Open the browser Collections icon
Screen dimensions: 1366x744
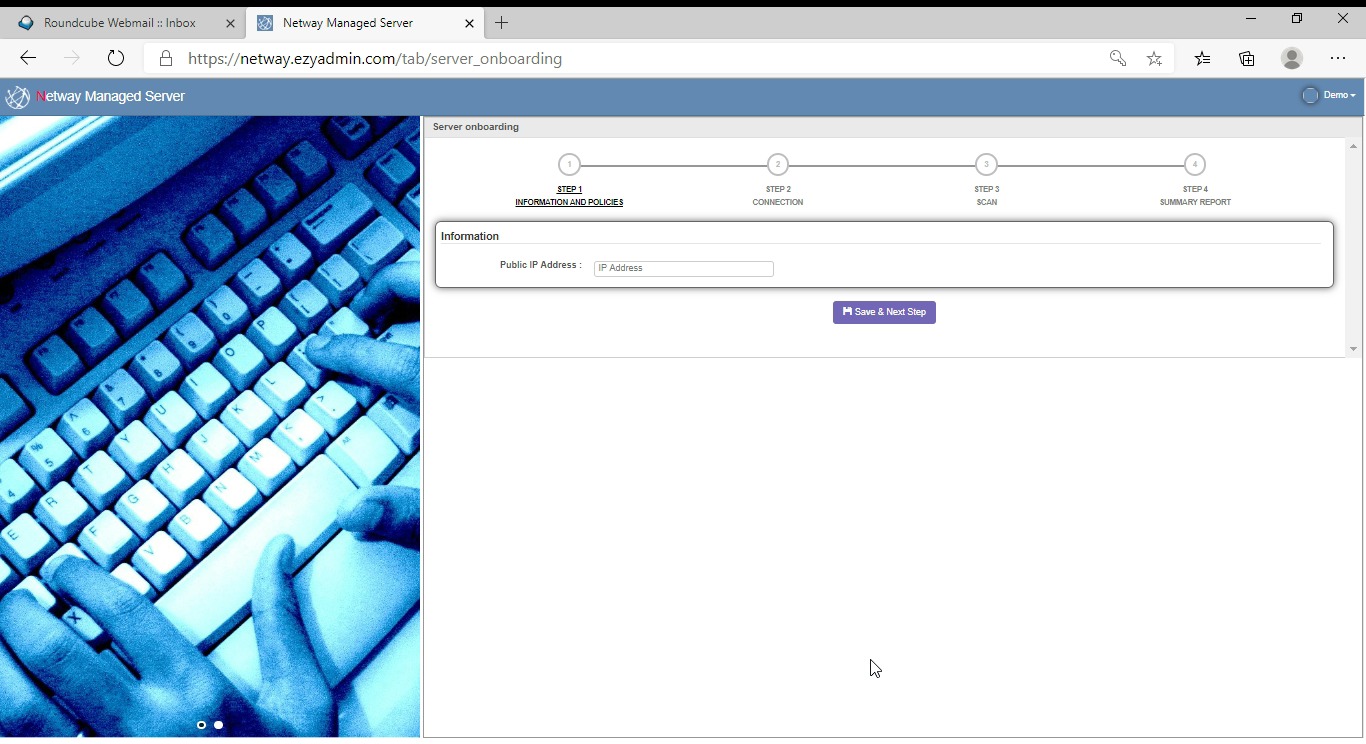click(1246, 59)
